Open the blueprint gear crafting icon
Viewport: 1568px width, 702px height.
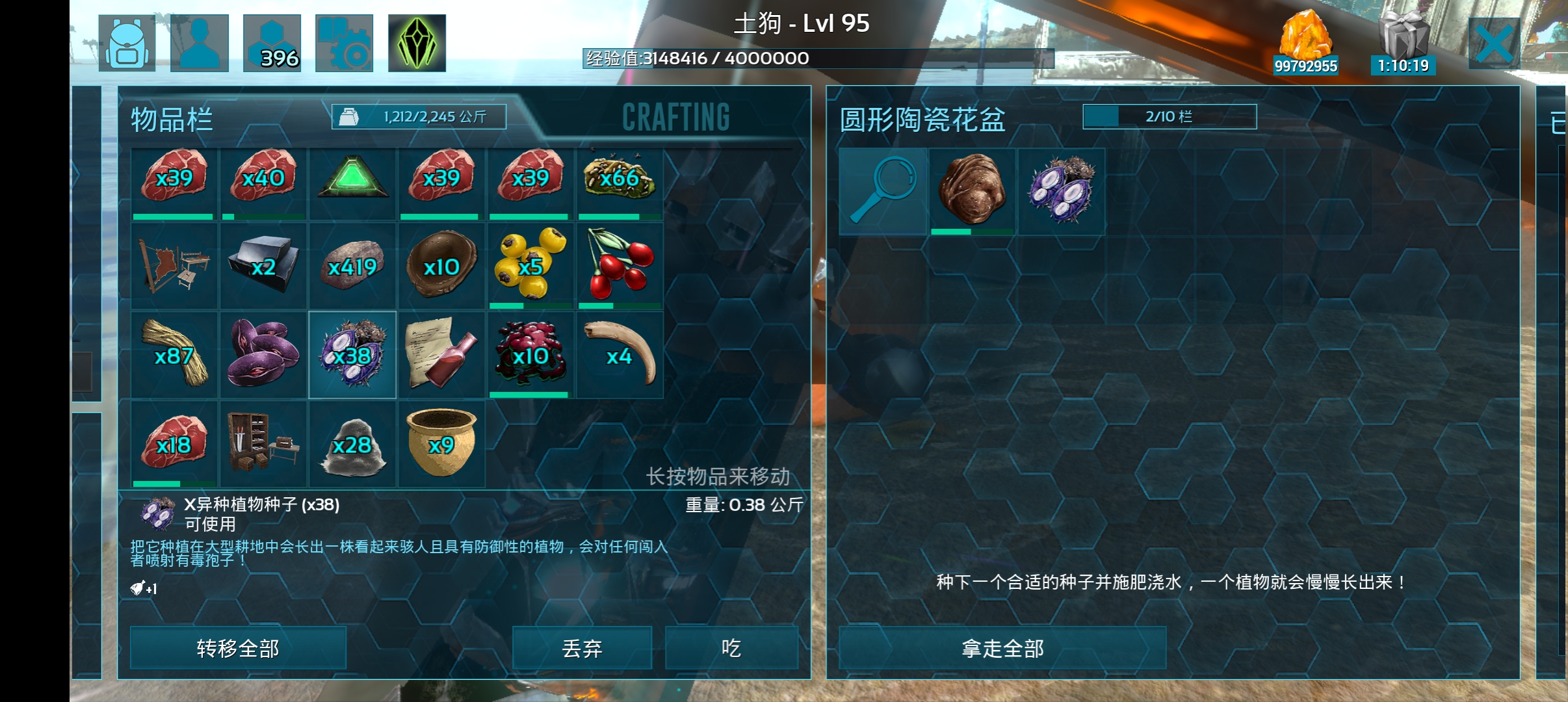tap(345, 43)
